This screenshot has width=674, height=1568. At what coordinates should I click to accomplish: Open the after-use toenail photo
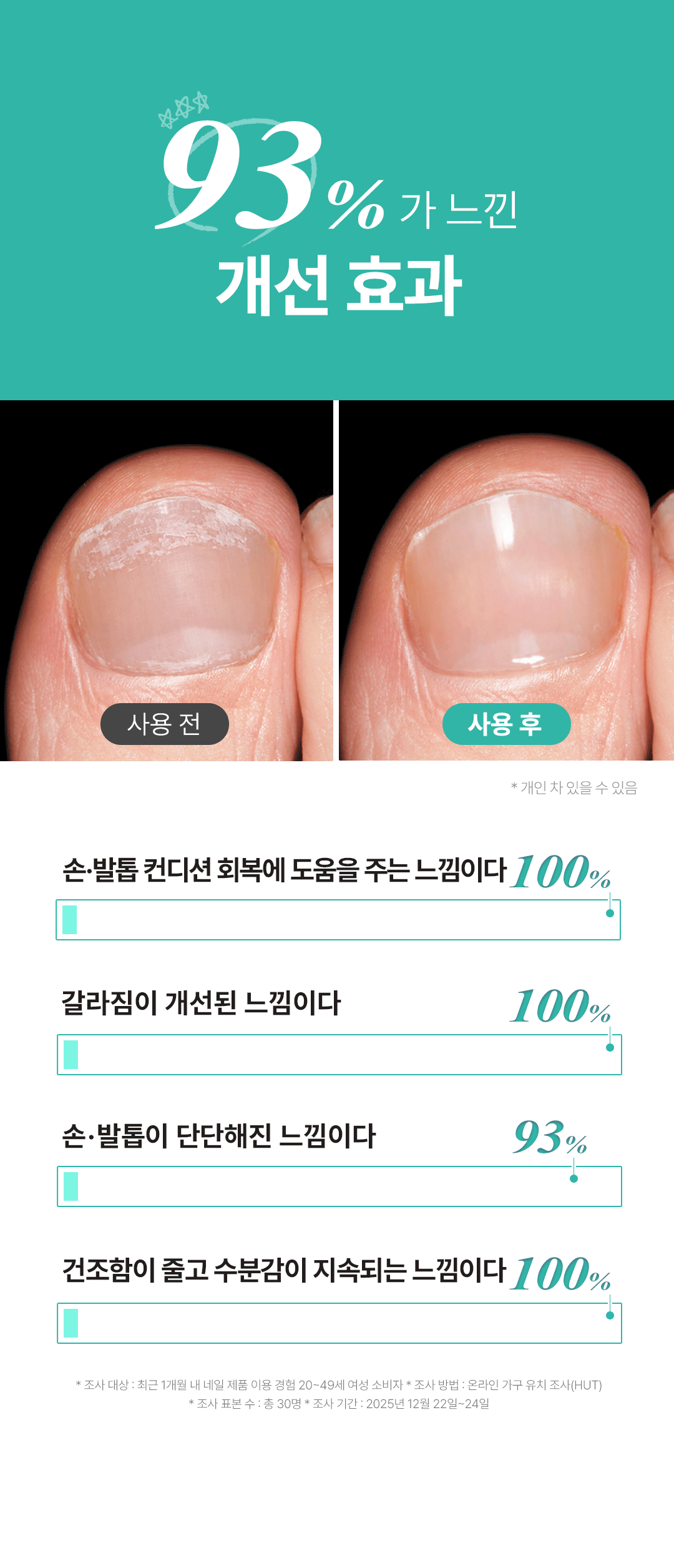pyautogui.click(x=506, y=581)
